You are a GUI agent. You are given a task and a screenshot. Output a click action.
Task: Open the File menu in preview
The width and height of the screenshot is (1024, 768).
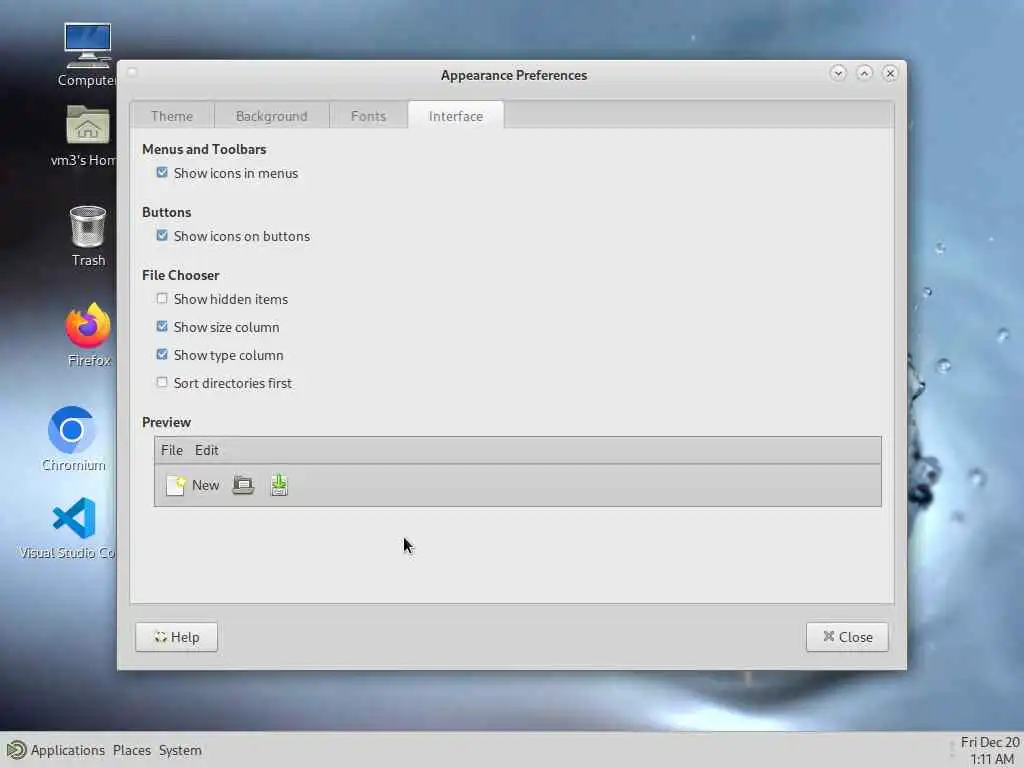(x=172, y=450)
